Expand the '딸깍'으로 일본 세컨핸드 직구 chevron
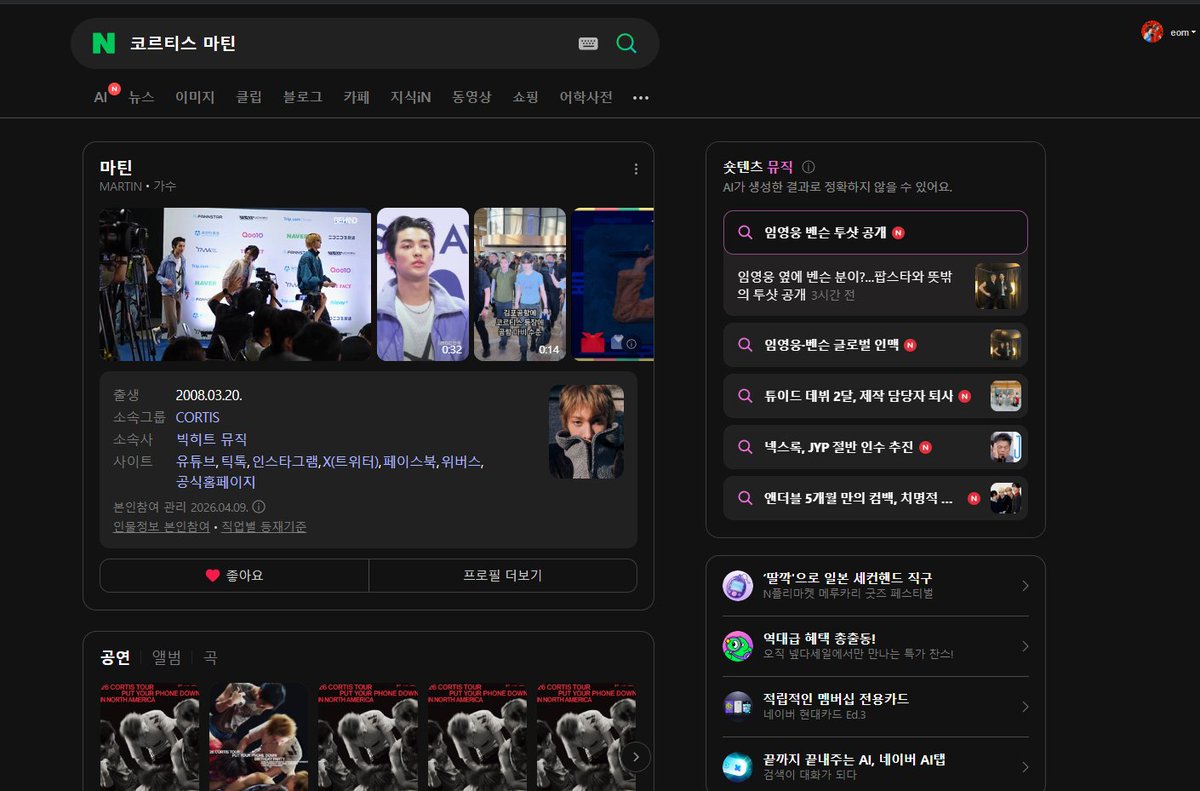Image resolution: width=1200 pixels, height=791 pixels. click(x=1025, y=586)
